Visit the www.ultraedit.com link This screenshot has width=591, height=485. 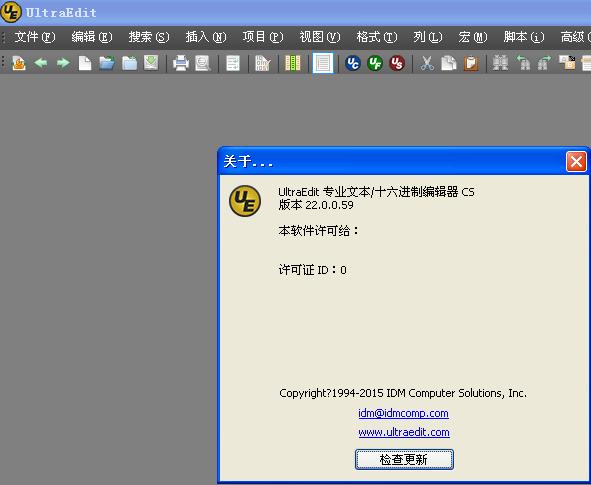[x=404, y=432]
